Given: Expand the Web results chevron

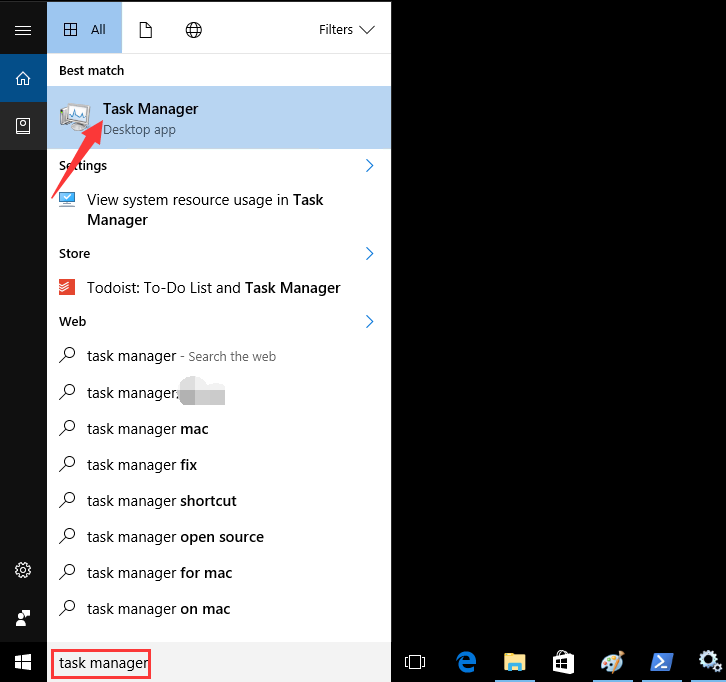Looking at the screenshot, I should (x=369, y=321).
